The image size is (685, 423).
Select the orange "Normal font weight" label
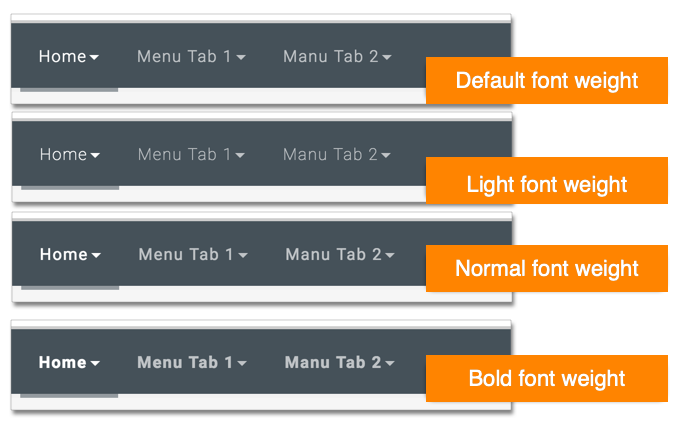(x=546, y=268)
